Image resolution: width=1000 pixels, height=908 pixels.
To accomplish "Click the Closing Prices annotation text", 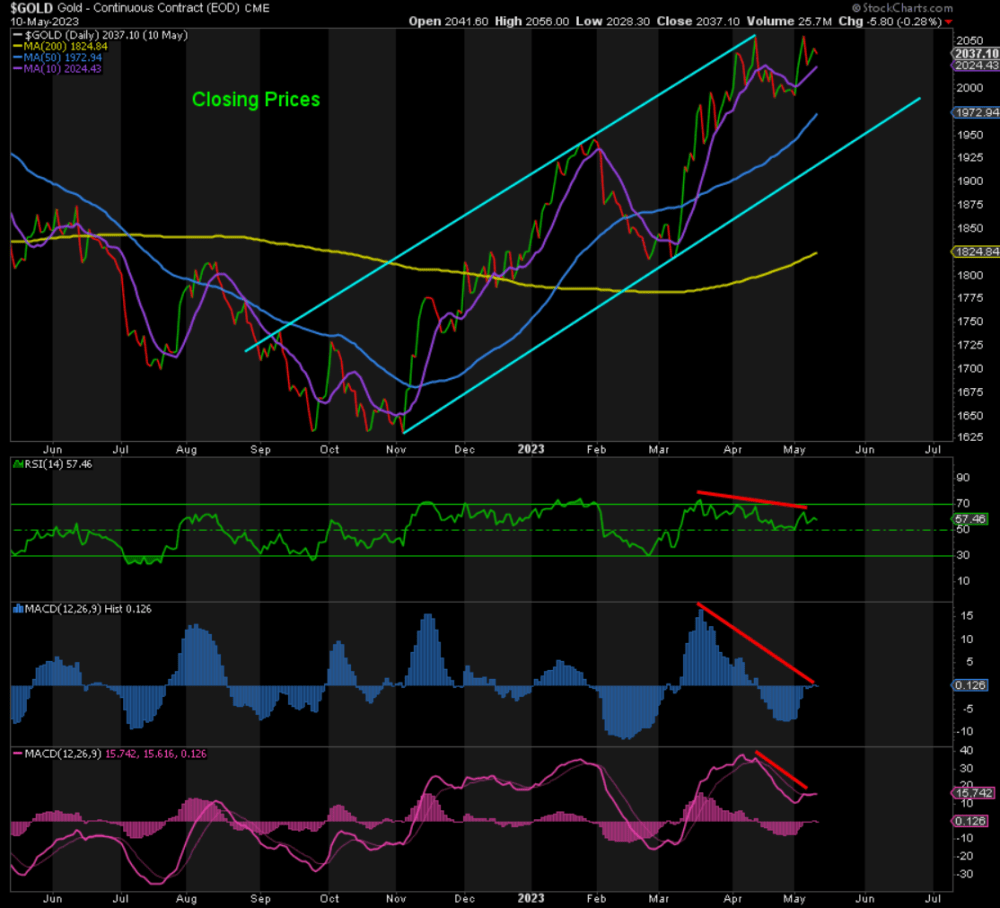I will click(x=255, y=99).
